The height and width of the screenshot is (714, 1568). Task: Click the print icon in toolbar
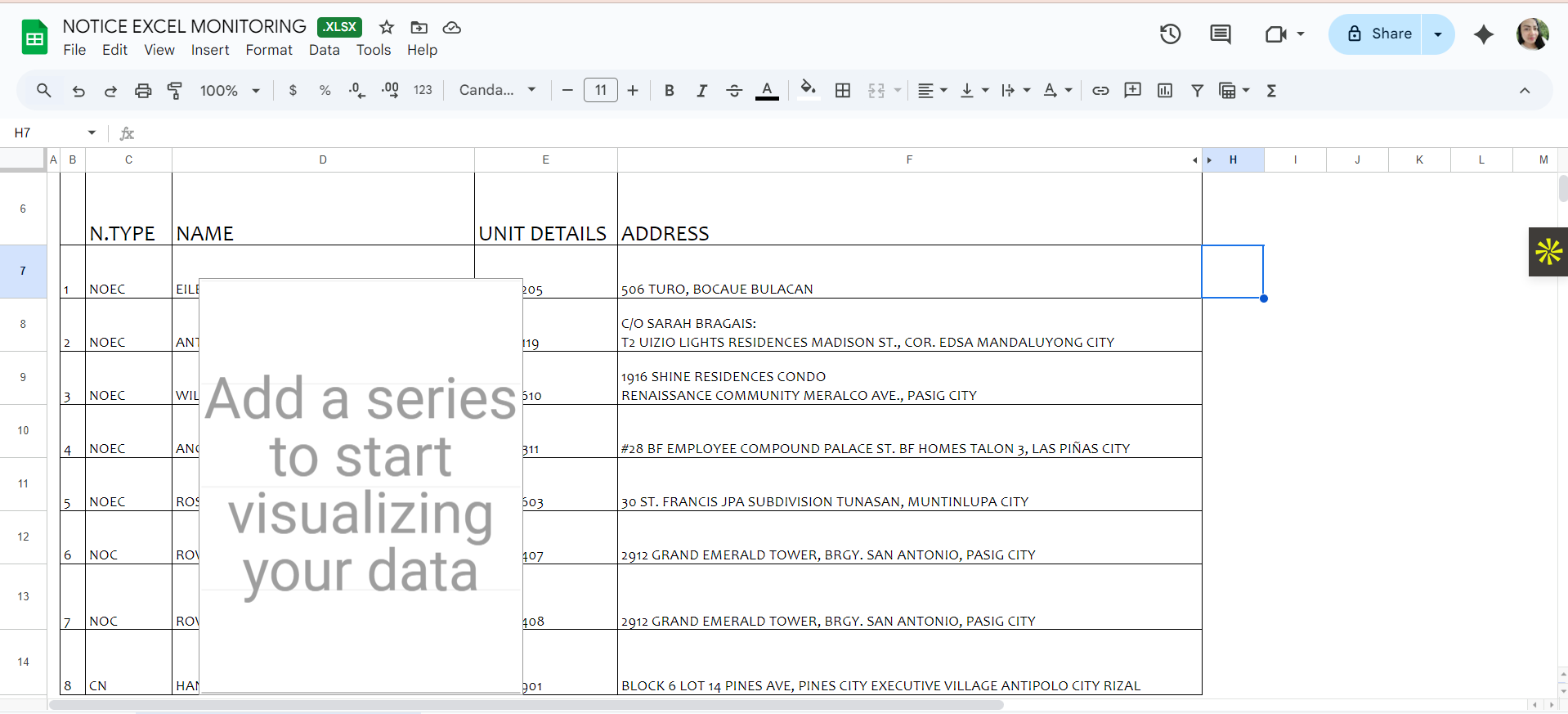click(x=143, y=91)
